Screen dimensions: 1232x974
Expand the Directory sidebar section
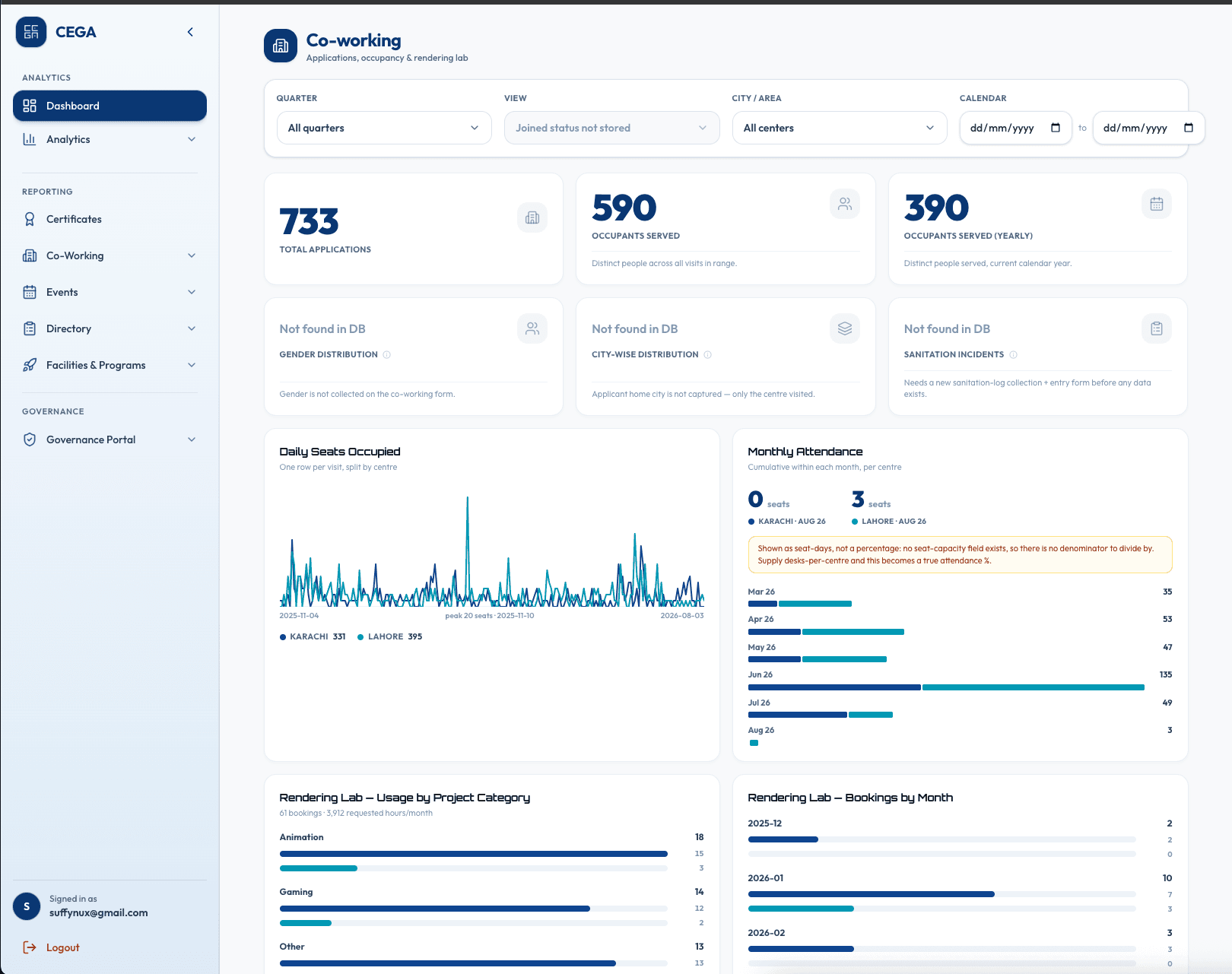[110, 328]
